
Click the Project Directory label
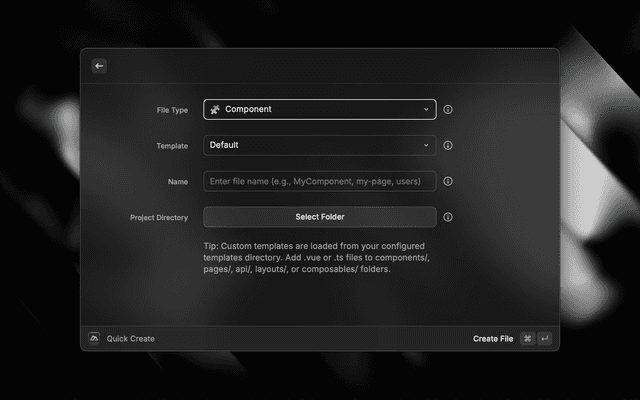click(158, 217)
